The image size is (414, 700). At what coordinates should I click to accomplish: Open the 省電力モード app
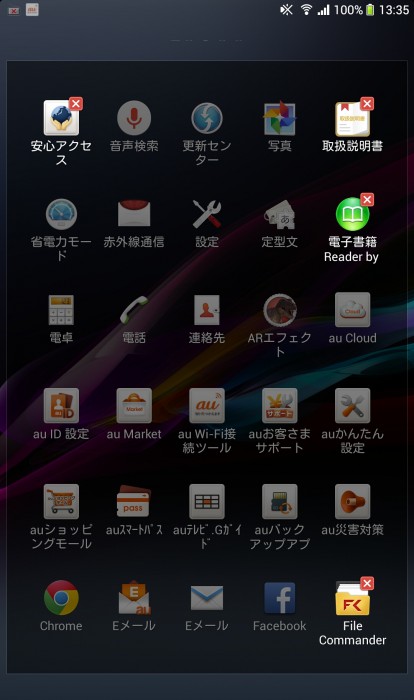pyautogui.click(x=61, y=214)
